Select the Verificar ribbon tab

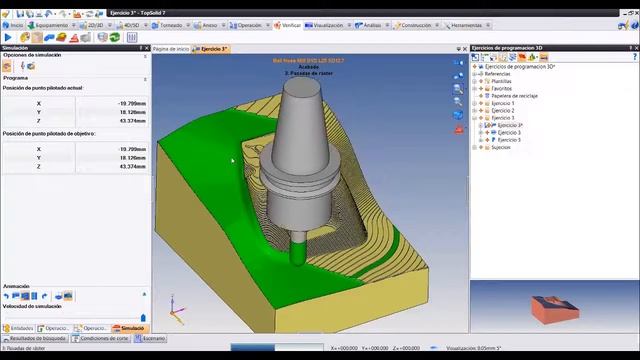pos(287,25)
